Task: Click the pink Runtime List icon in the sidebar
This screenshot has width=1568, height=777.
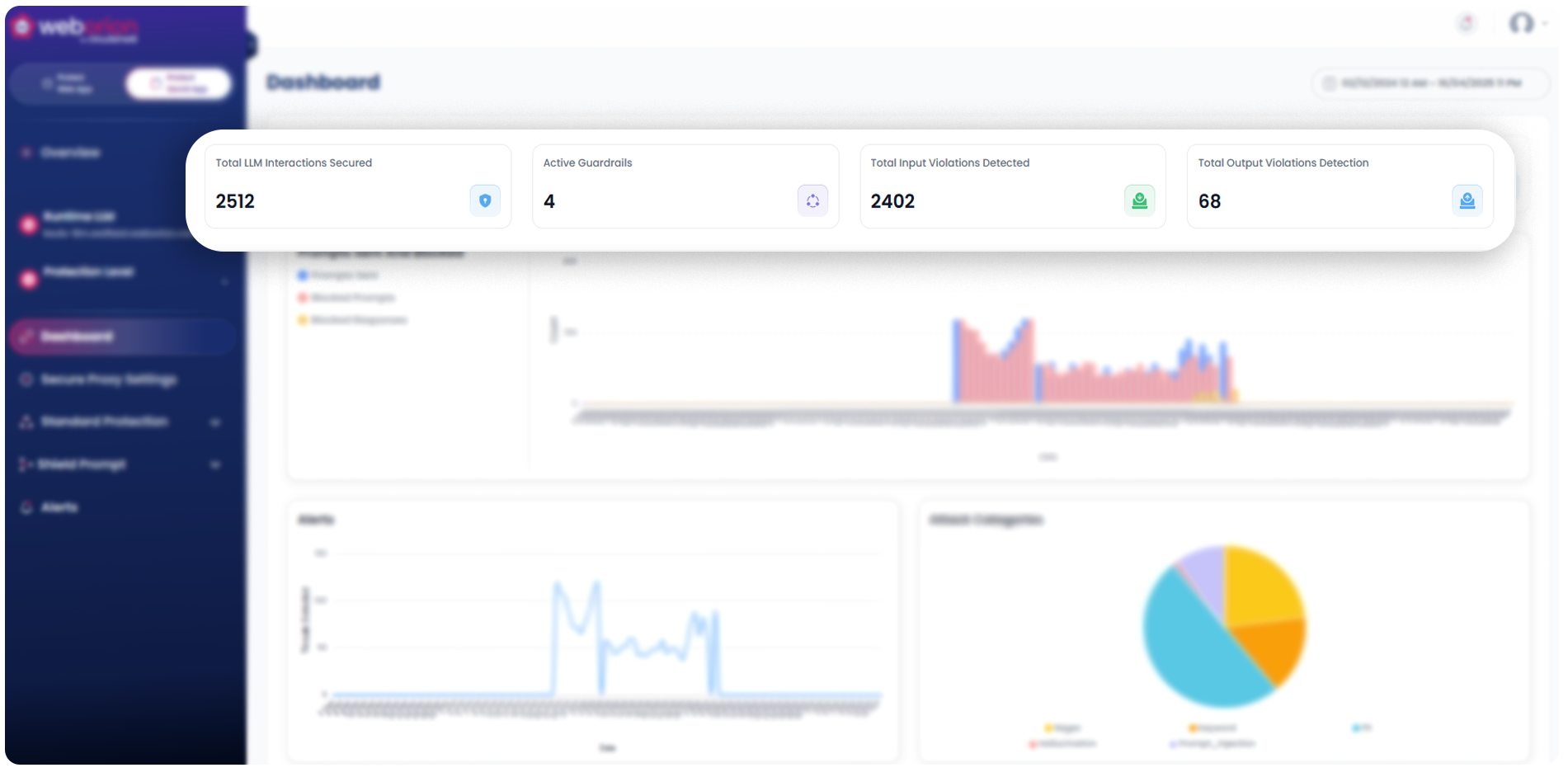Action: [x=29, y=224]
